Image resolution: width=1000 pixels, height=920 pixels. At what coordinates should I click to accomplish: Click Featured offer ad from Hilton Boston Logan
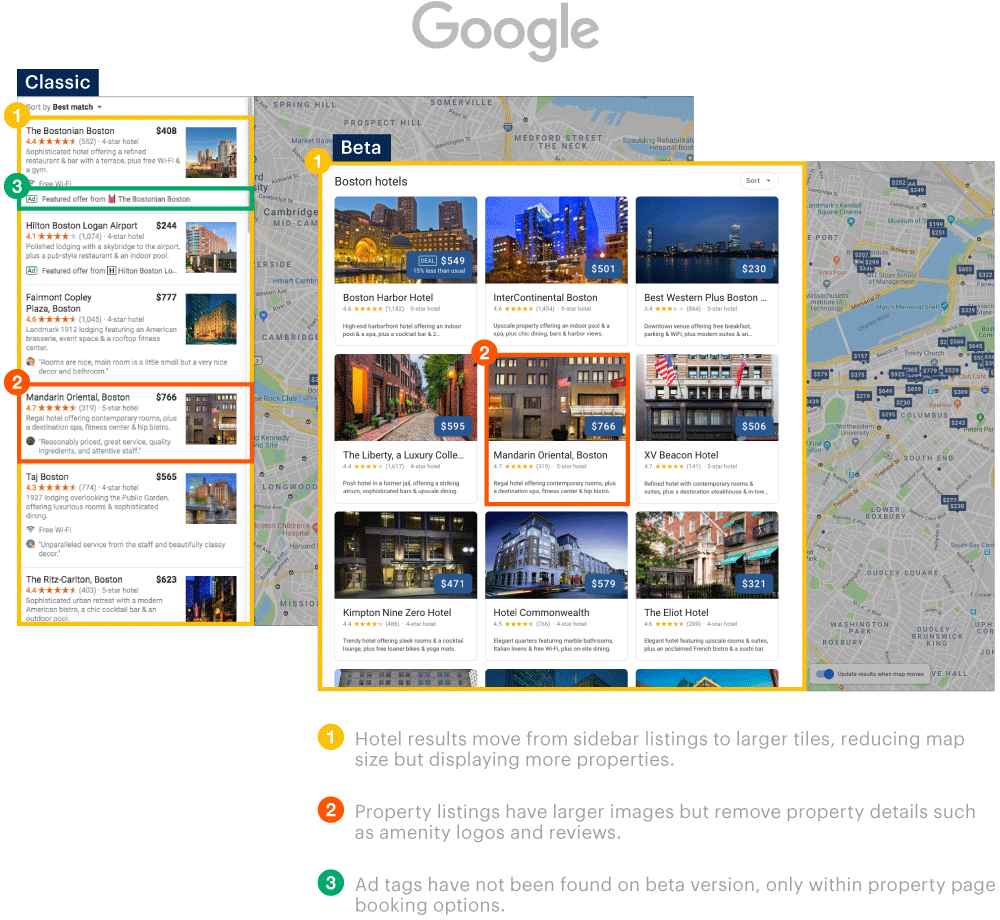[x=102, y=271]
